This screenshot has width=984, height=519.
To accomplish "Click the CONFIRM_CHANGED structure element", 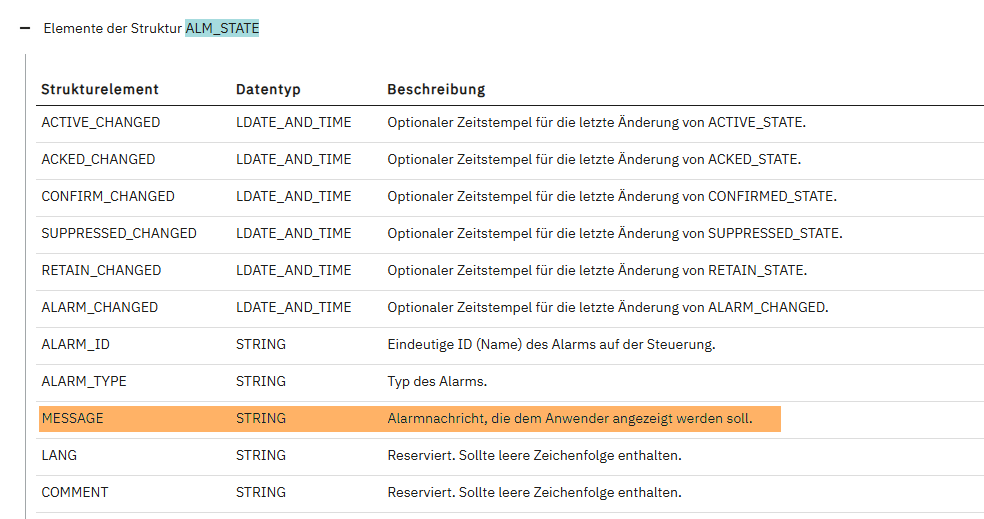I will [107, 196].
